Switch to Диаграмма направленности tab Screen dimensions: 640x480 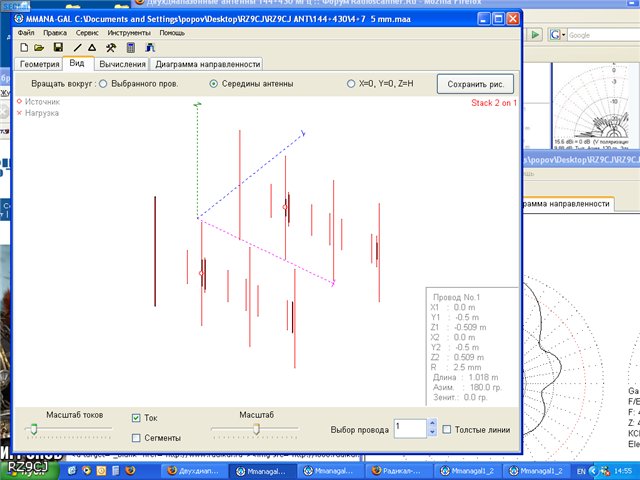(x=207, y=64)
